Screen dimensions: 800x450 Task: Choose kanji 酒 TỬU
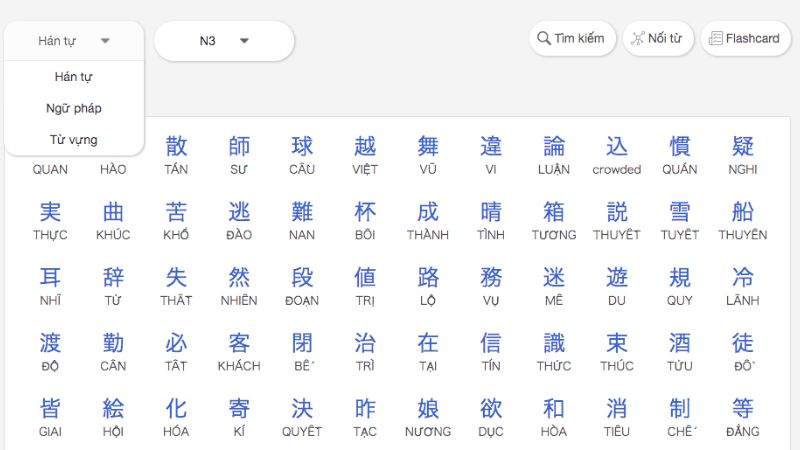680,352
